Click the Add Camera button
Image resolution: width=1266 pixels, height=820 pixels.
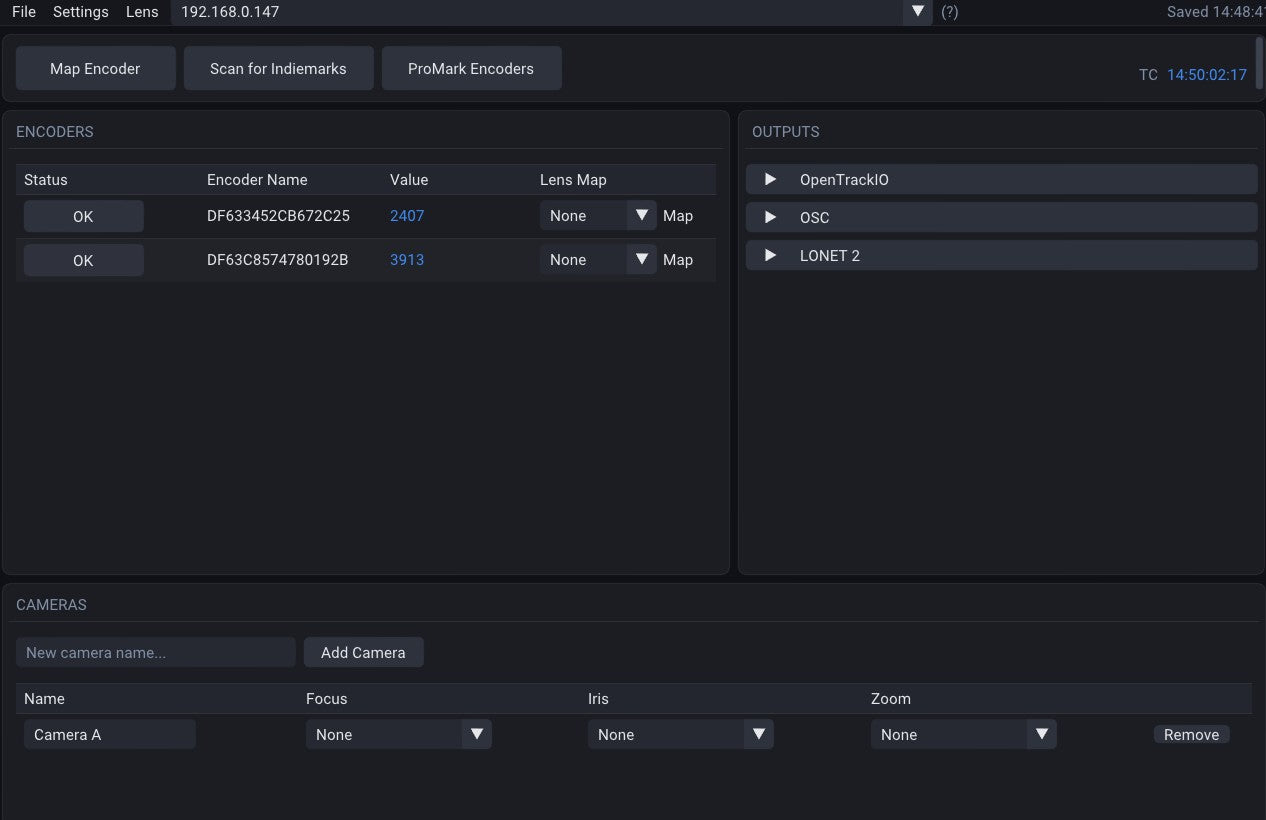[x=363, y=652]
